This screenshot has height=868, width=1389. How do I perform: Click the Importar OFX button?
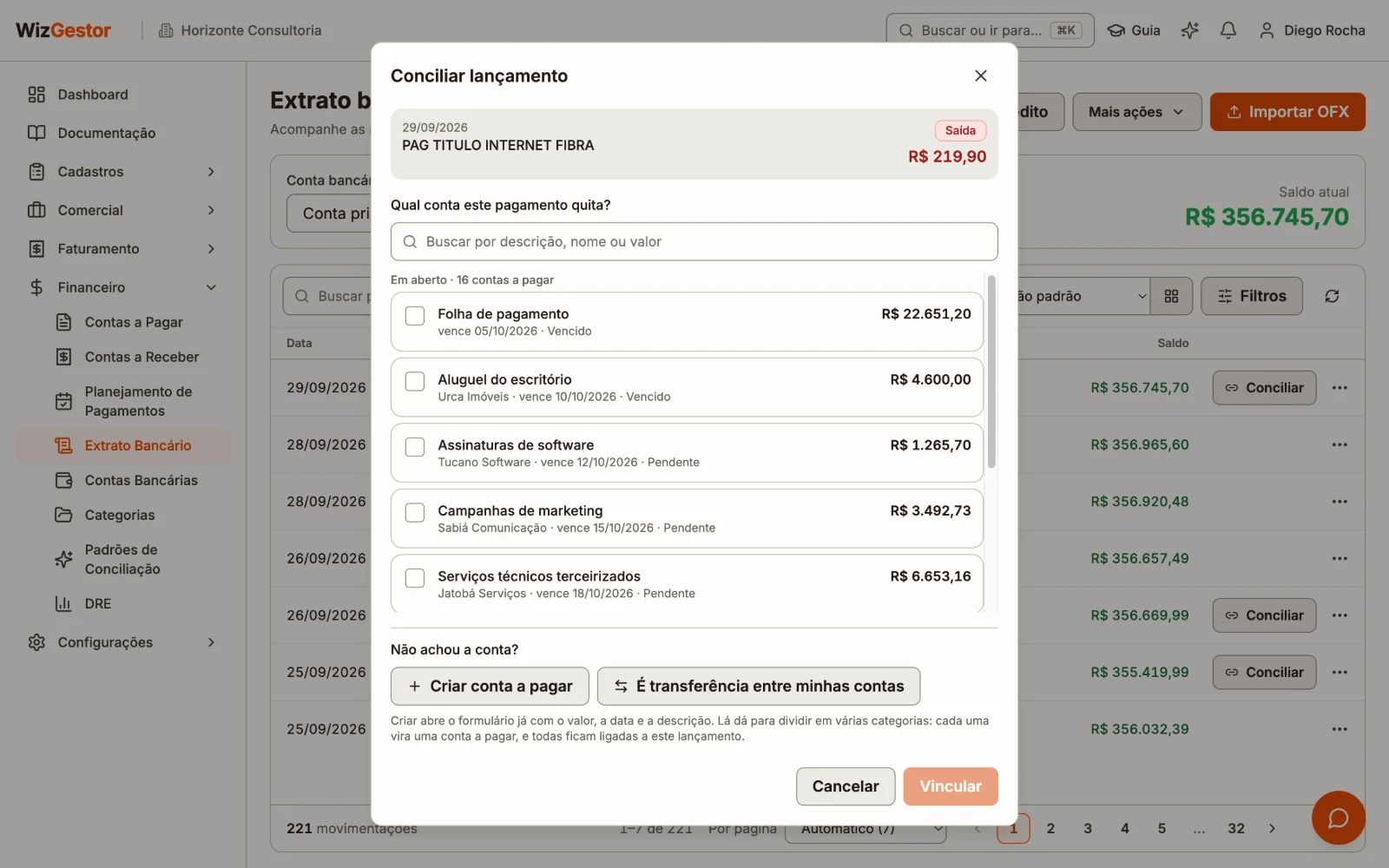click(x=1287, y=112)
